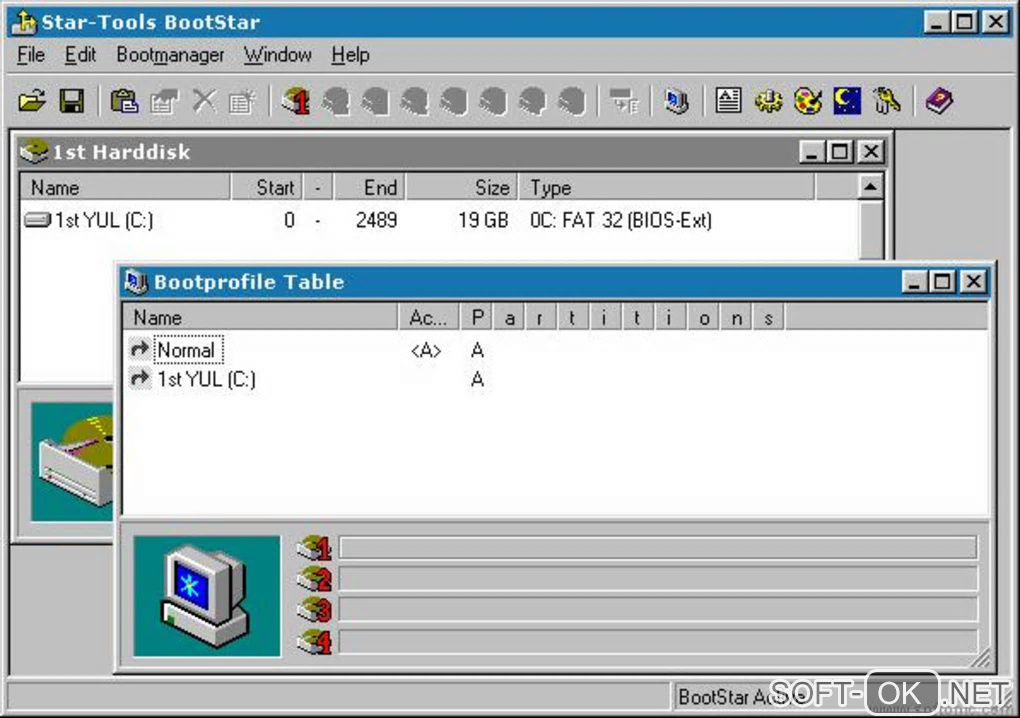Click the computer picture in Bootprofile Table
Viewport: 1020px width, 718px height.
pyautogui.click(x=207, y=596)
